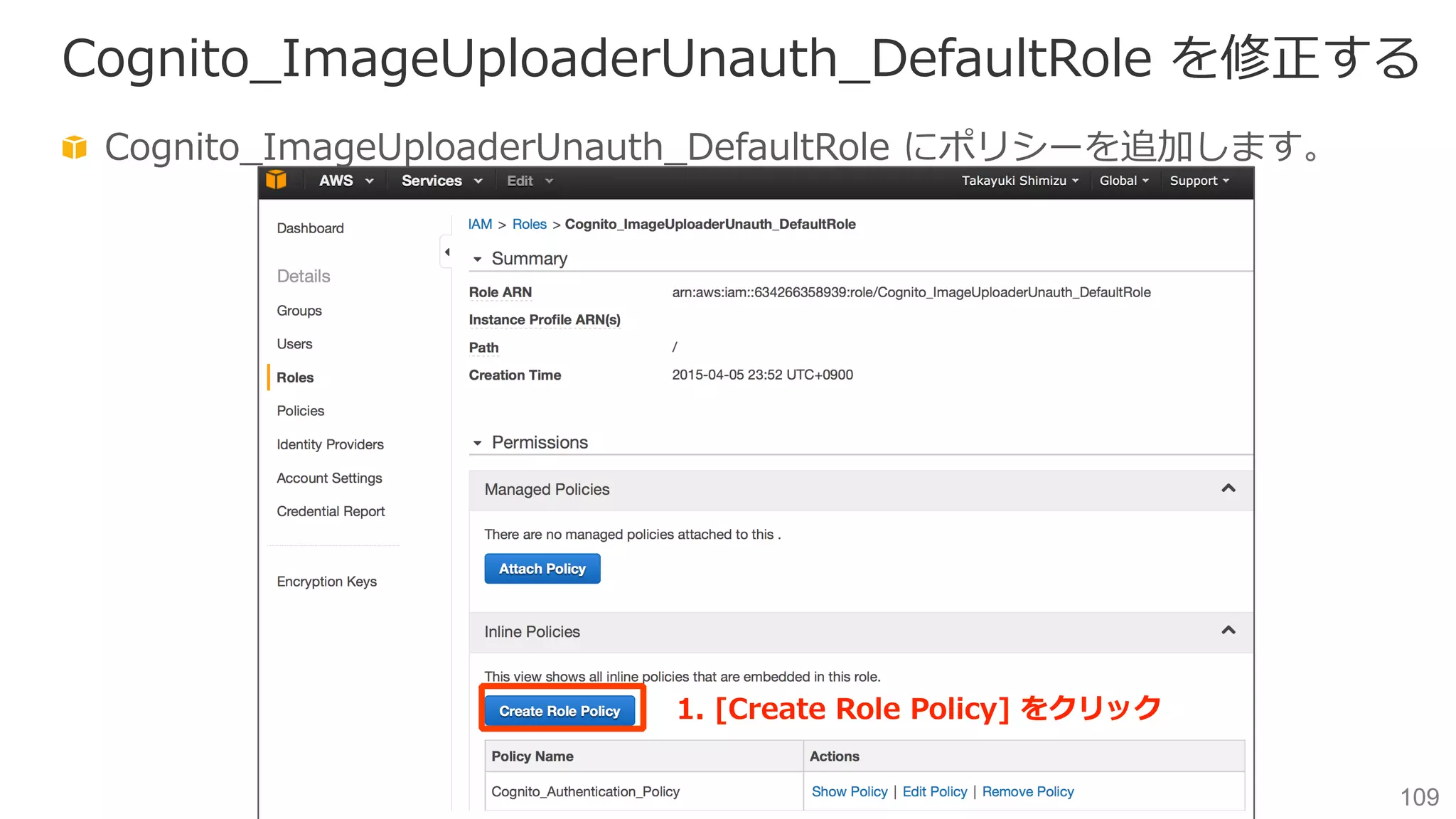Image resolution: width=1456 pixels, height=819 pixels.
Task: Open Identity Providers in the sidebar
Action: (330, 444)
